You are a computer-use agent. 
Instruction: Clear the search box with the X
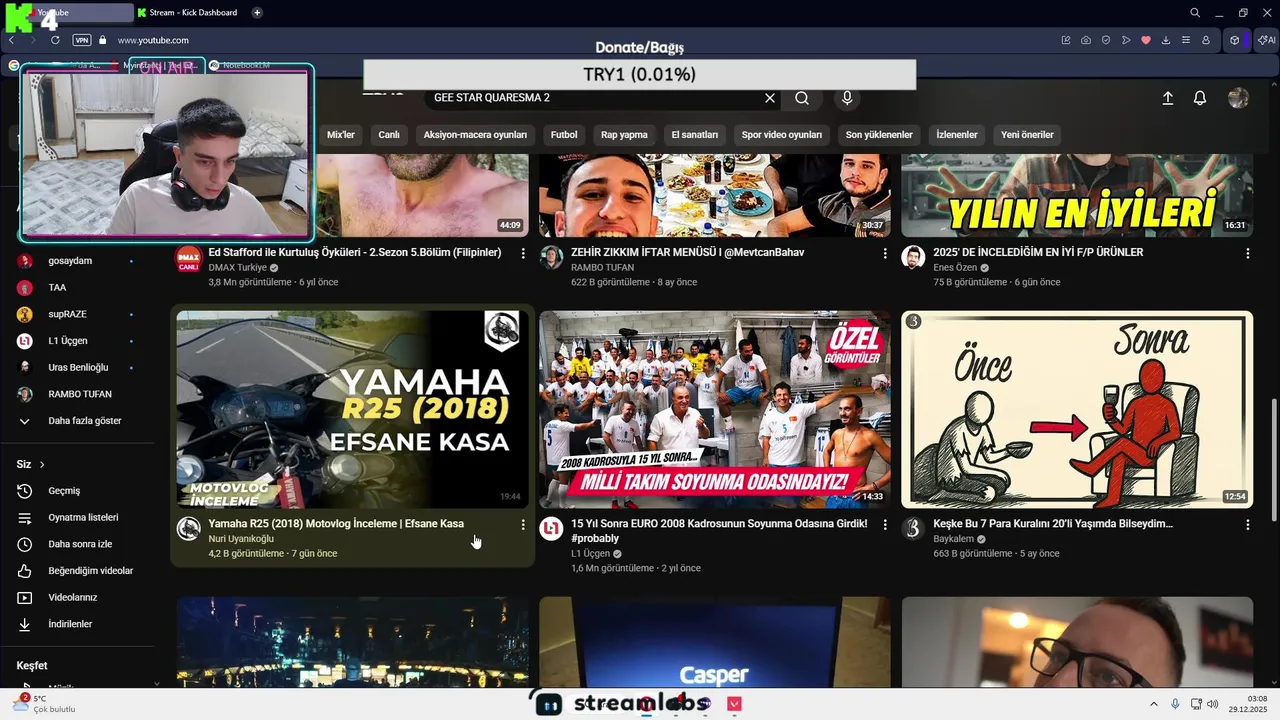point(770,98)
